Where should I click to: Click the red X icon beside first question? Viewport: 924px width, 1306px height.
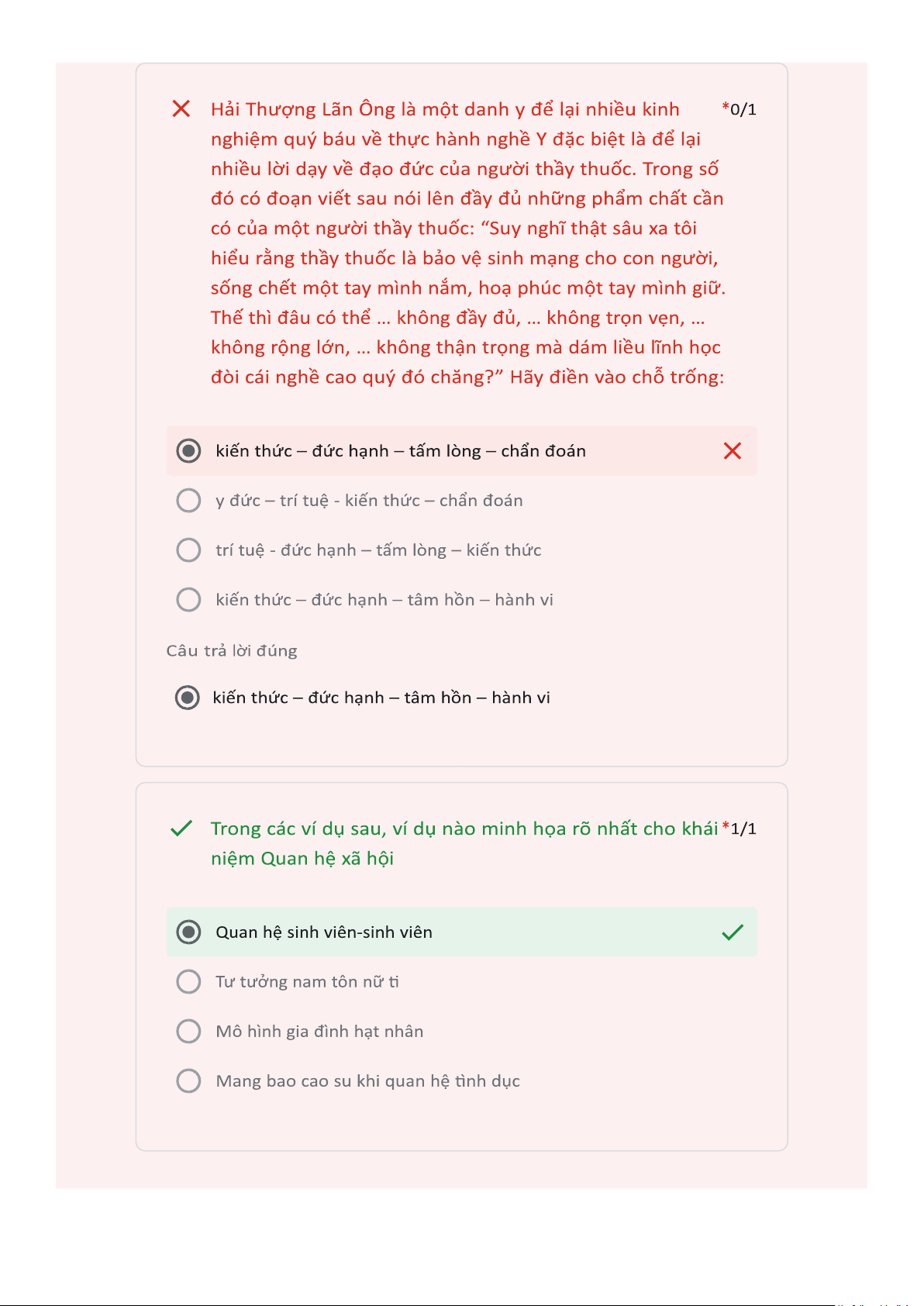pos(181,109)
